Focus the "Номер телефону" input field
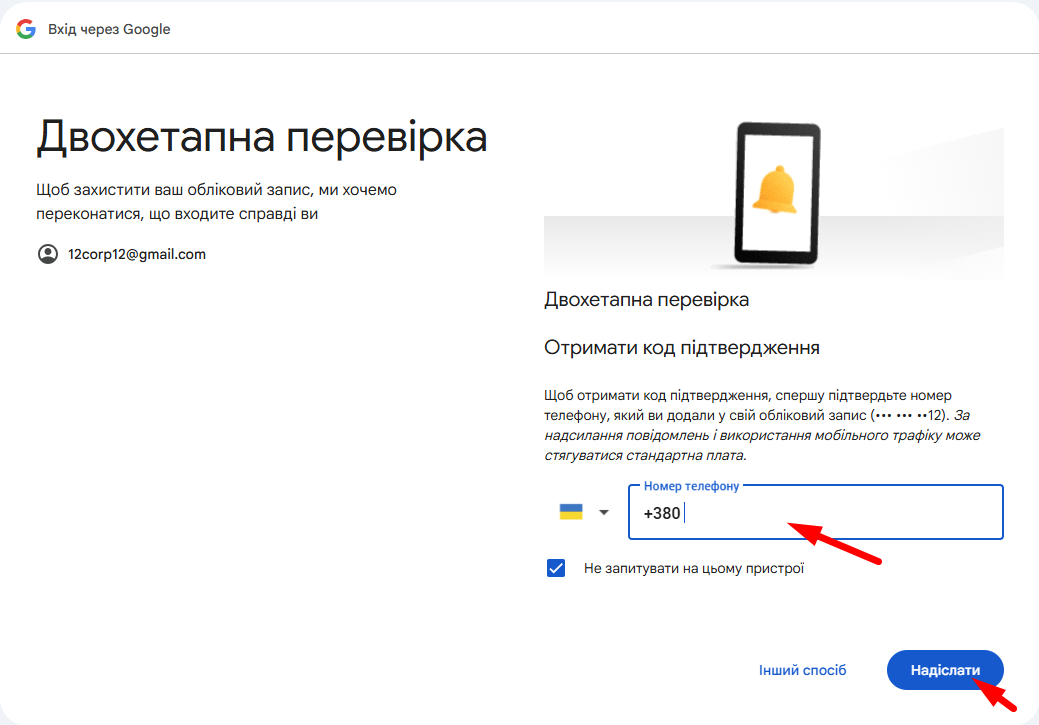Screen dimensions: 1039x725 840,513
